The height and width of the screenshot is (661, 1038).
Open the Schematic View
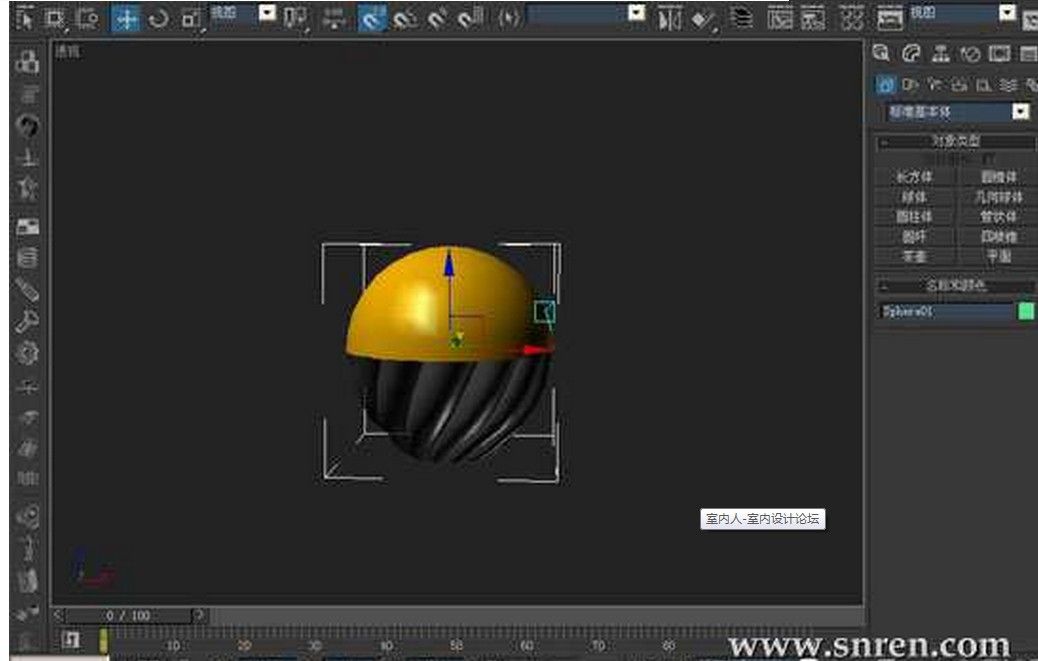[x=813, y=19]
